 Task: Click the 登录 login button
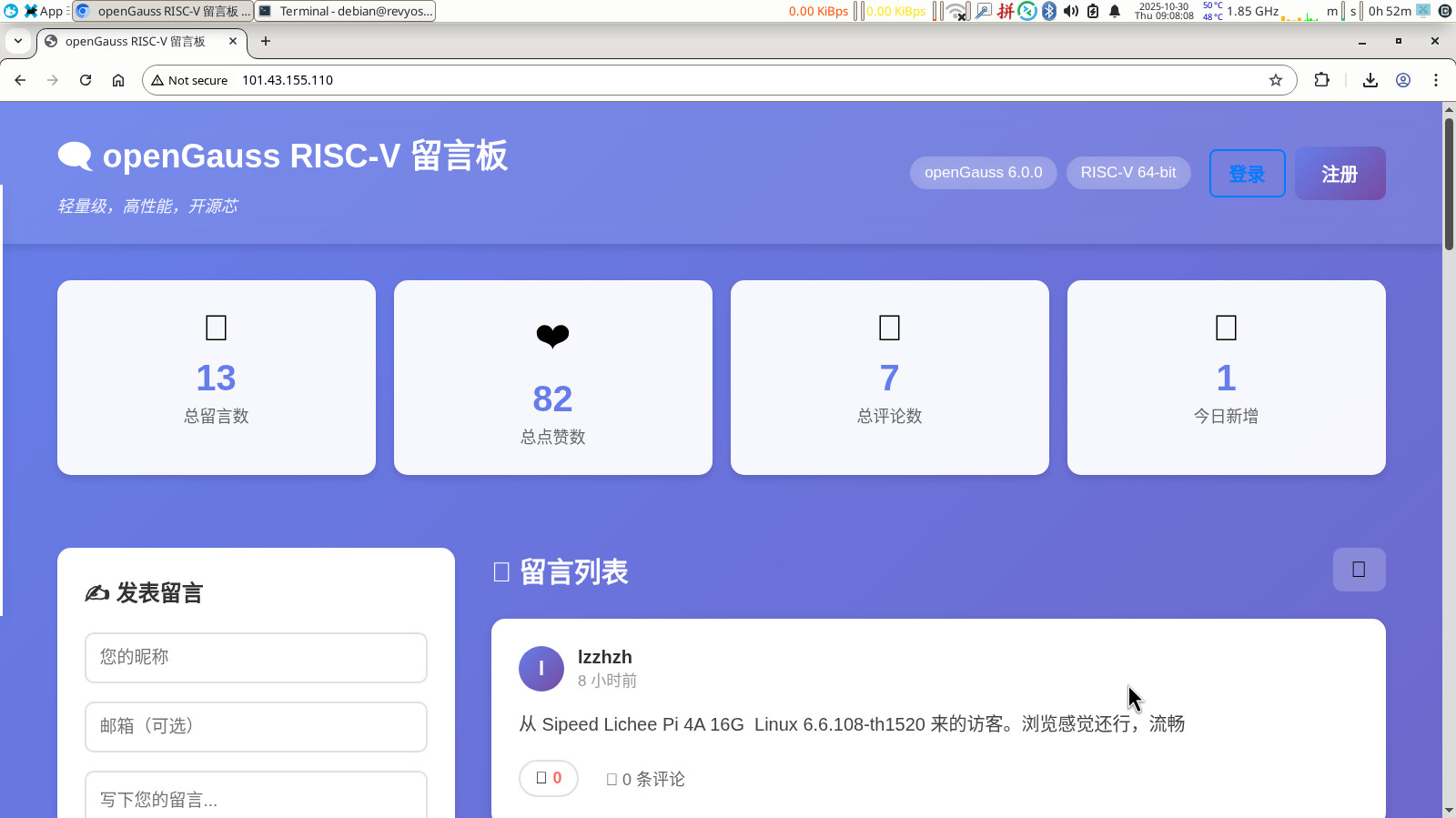(x=1247, y=173)
